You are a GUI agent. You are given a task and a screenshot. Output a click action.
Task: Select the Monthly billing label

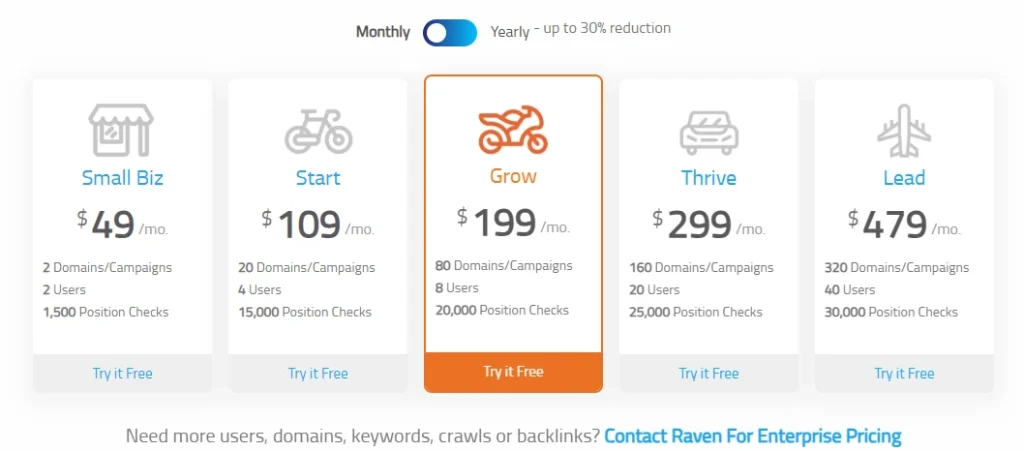[x=383, y=32]
